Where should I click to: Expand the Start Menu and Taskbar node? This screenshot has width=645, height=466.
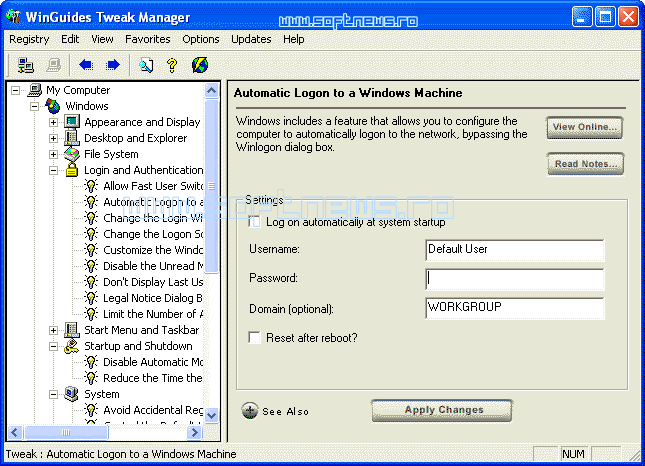tap(53, 330)
